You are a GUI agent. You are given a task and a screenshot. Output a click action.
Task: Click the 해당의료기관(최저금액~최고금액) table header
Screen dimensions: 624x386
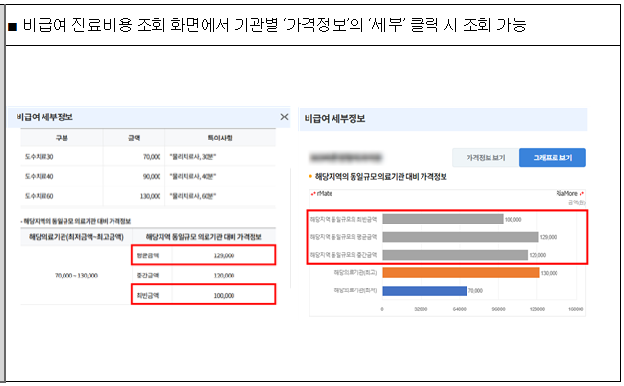coord(76,237)
